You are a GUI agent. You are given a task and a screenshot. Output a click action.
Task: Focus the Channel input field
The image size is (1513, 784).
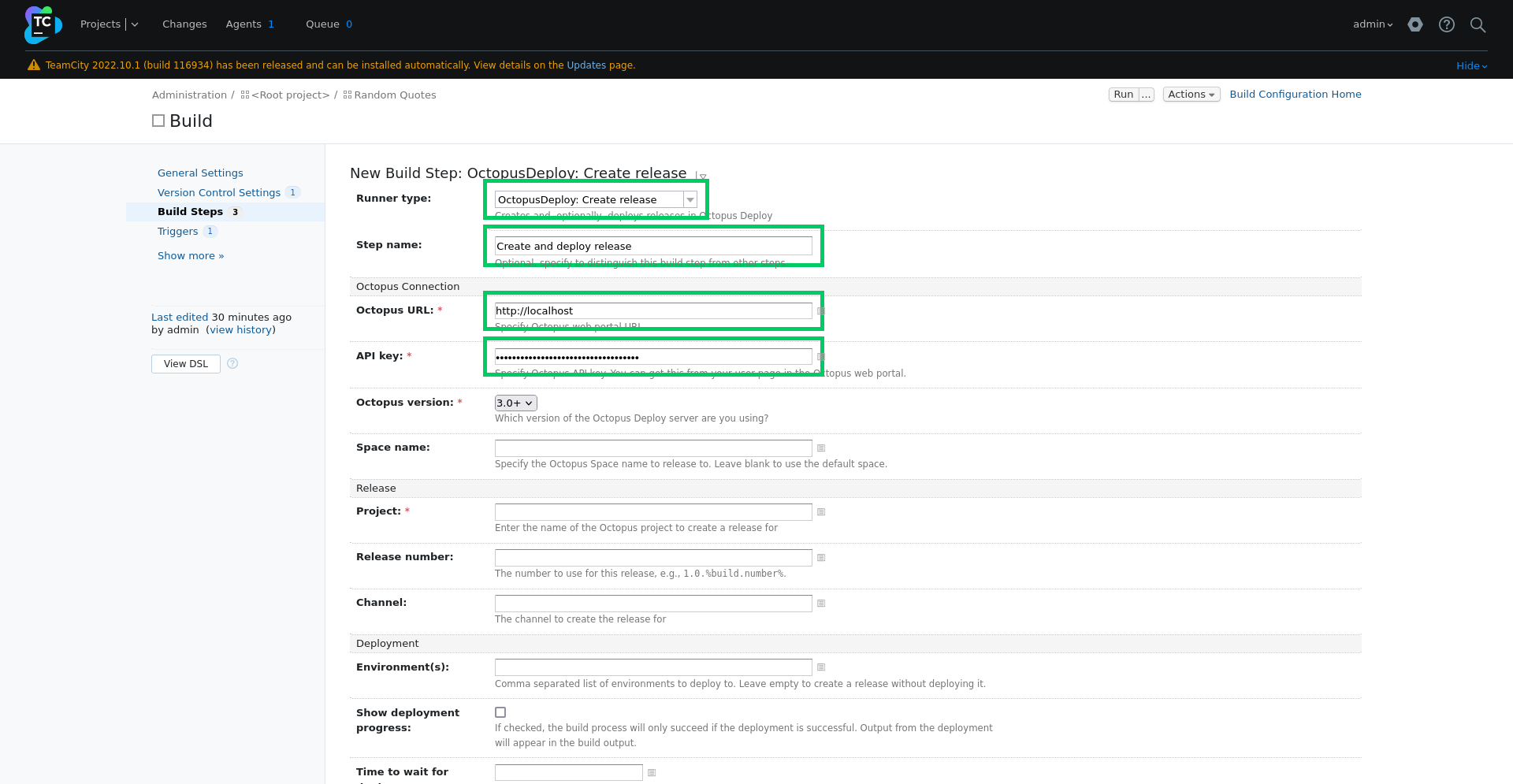point(653,604)
